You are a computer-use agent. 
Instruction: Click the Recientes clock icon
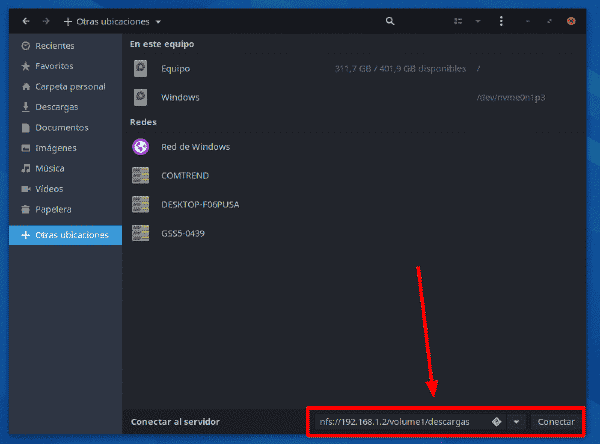(x=26, y=46)
